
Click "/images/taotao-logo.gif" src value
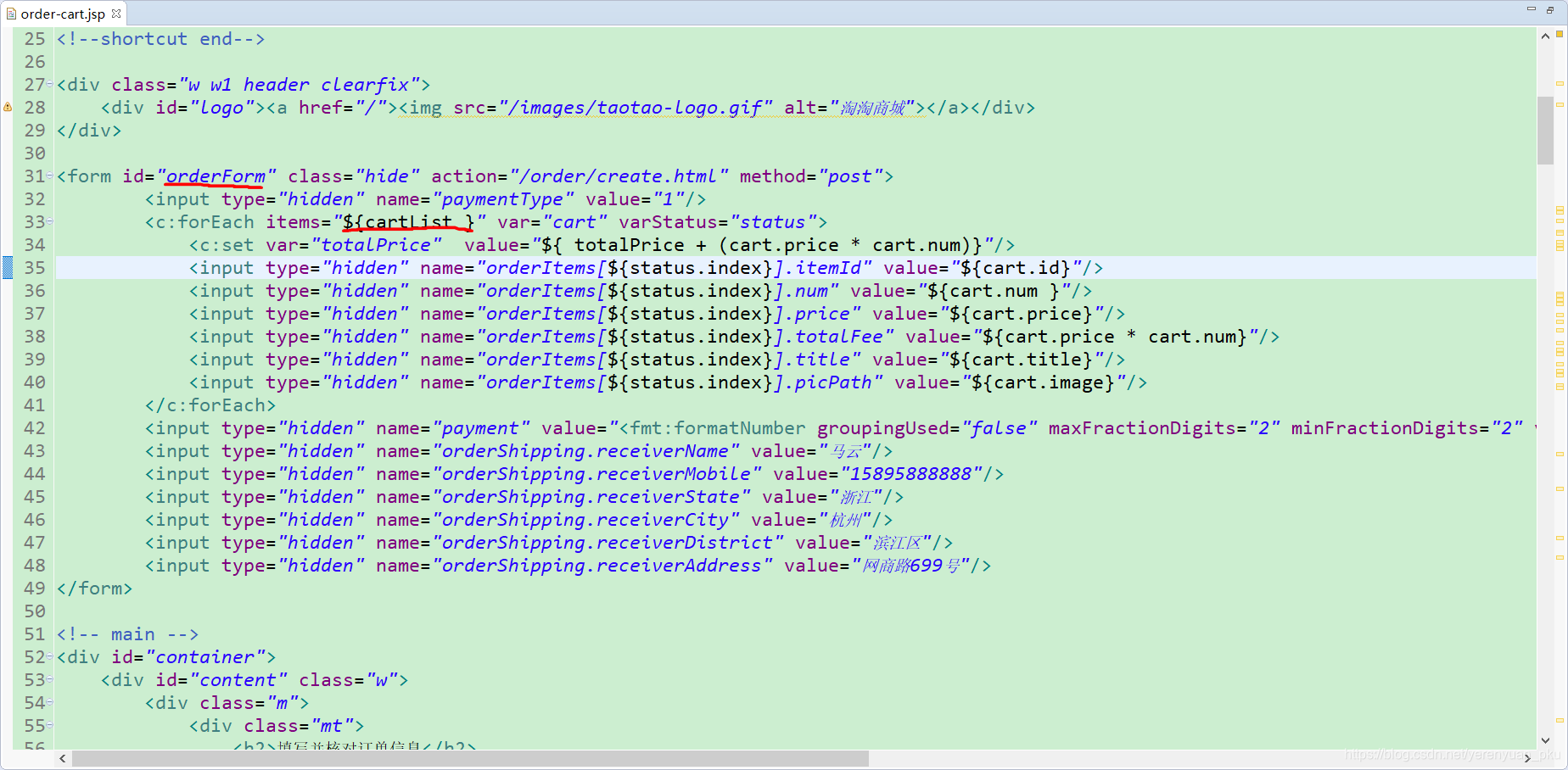point(635,108)
